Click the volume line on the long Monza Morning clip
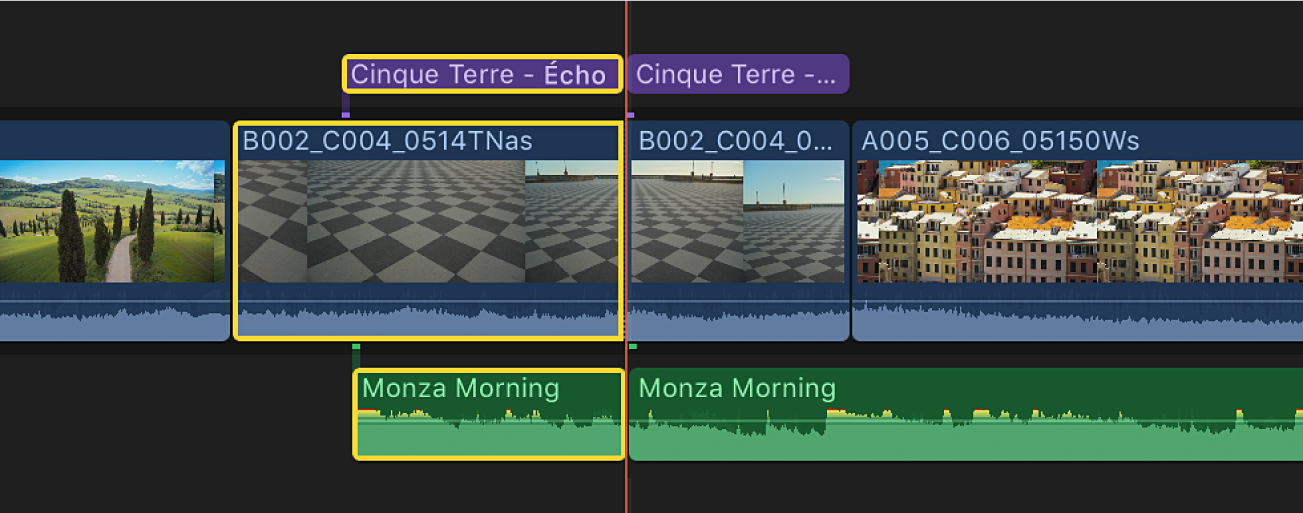The image size is (1303, 513). [x=960, y=421]
